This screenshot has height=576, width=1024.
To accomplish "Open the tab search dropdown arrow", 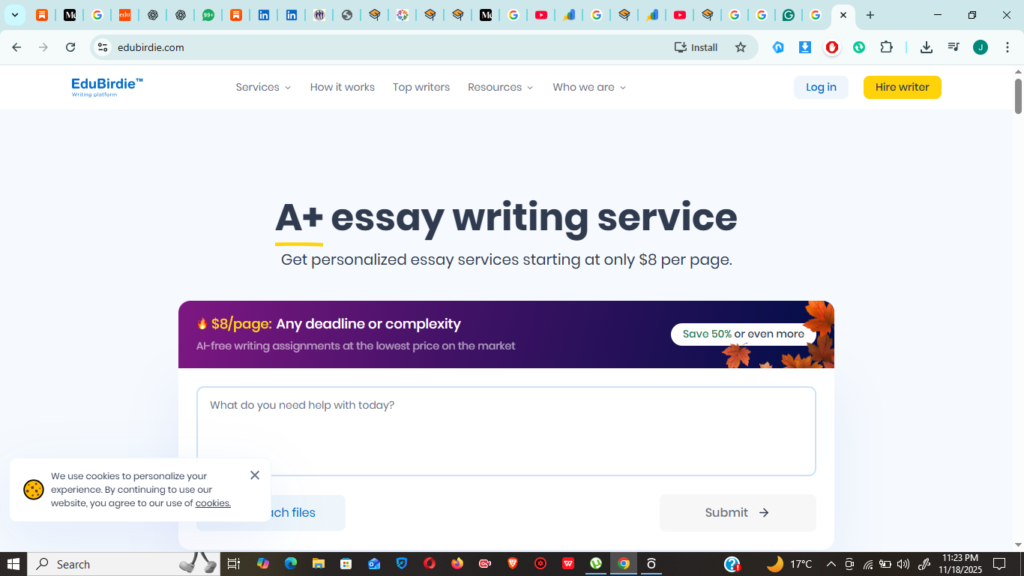I will tap(15, 15).
